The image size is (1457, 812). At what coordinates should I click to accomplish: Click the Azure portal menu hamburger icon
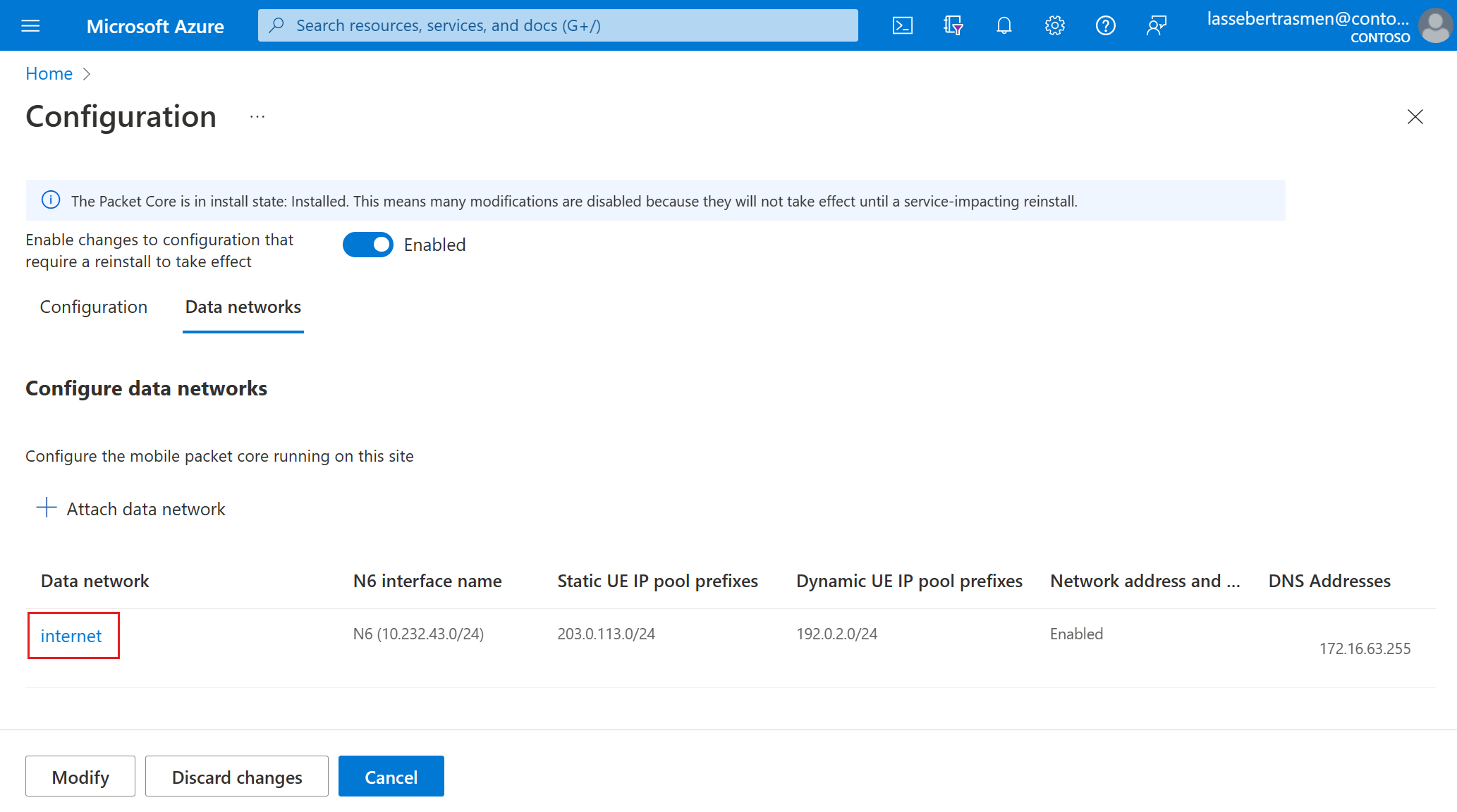[30, 25]
